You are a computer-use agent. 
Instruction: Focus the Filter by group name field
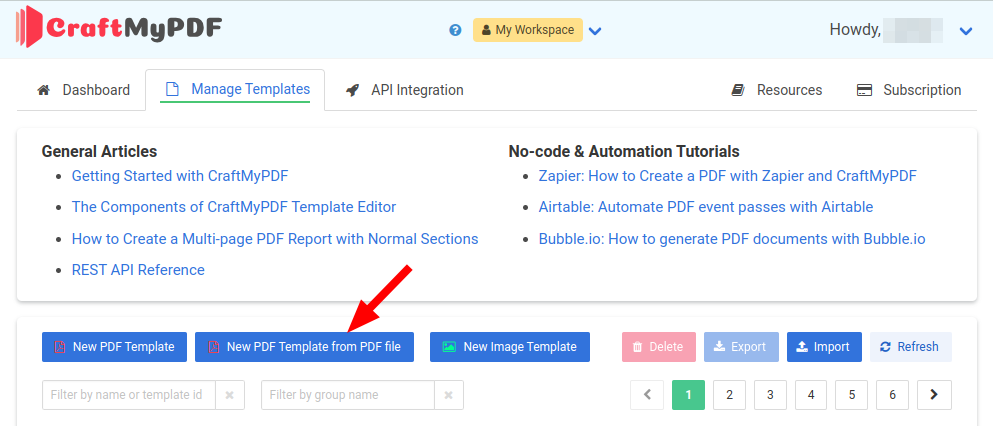[348, 395]
